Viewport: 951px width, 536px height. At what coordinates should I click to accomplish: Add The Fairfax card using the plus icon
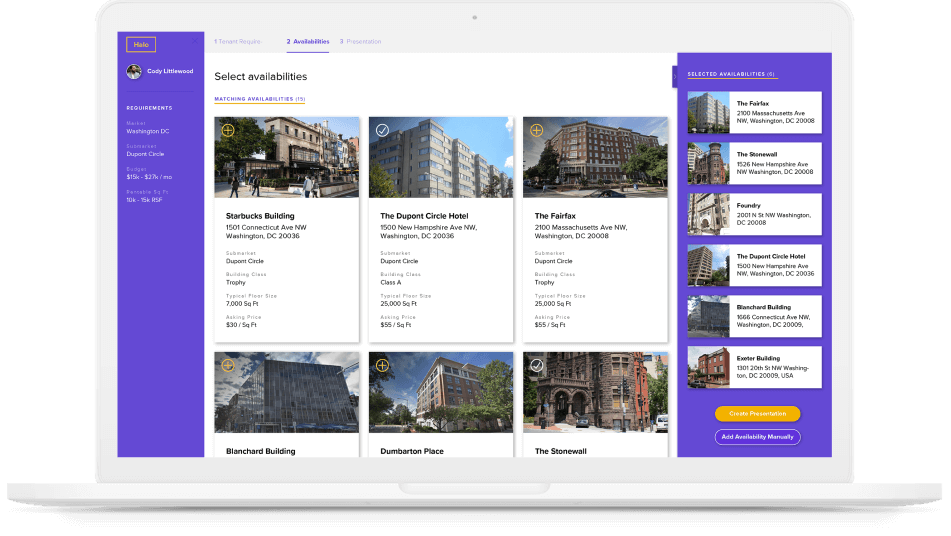537,130
